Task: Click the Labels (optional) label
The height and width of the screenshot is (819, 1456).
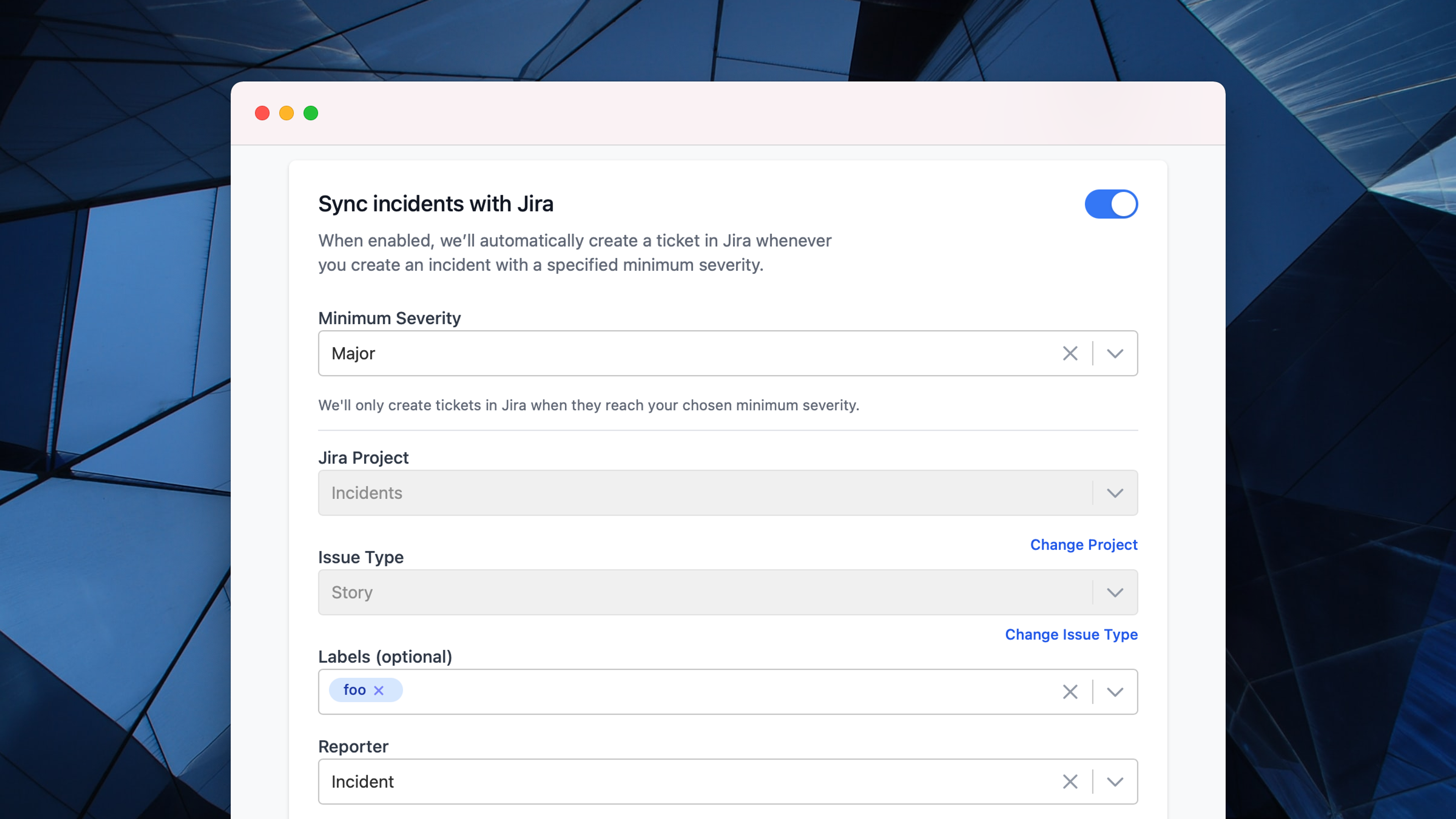Action: pyautogui.click(x=385, y=657)
